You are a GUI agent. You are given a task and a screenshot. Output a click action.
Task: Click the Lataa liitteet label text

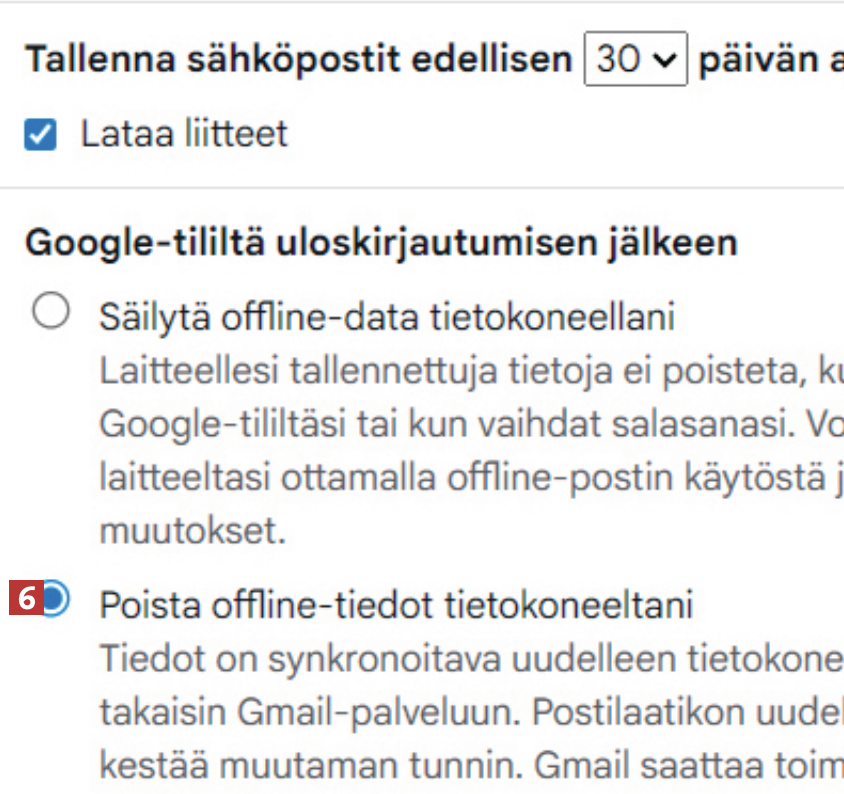point(184,134)
